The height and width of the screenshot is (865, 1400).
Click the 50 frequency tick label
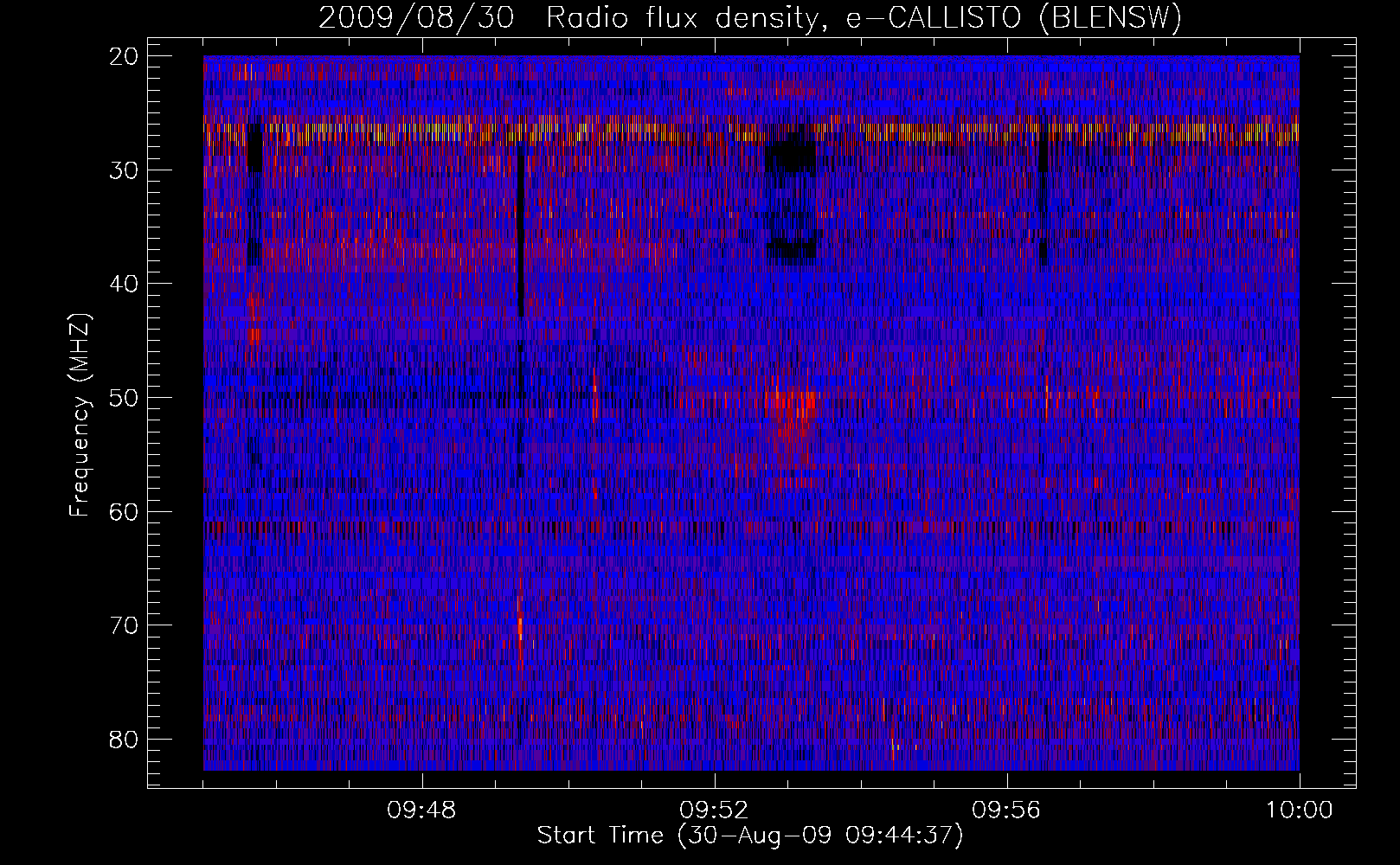[125, 398]
